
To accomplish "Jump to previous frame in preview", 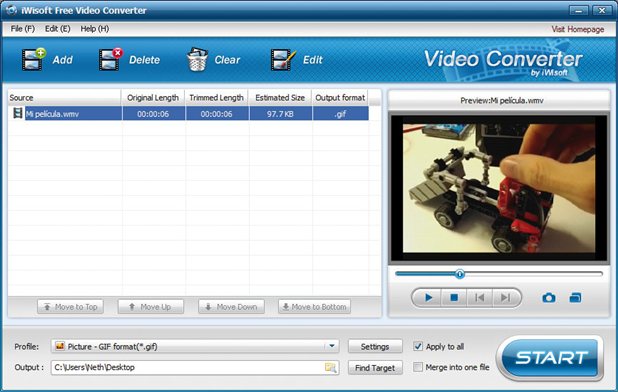I will pos(479,298).
